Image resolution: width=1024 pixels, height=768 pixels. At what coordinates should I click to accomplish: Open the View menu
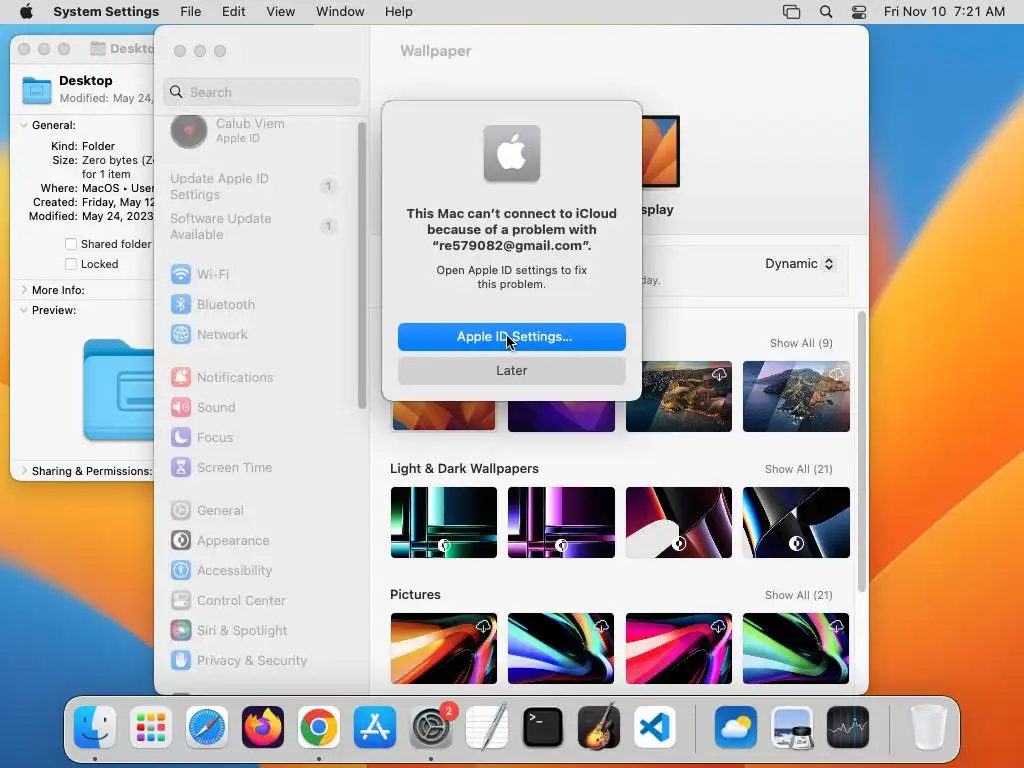[281, 12]
